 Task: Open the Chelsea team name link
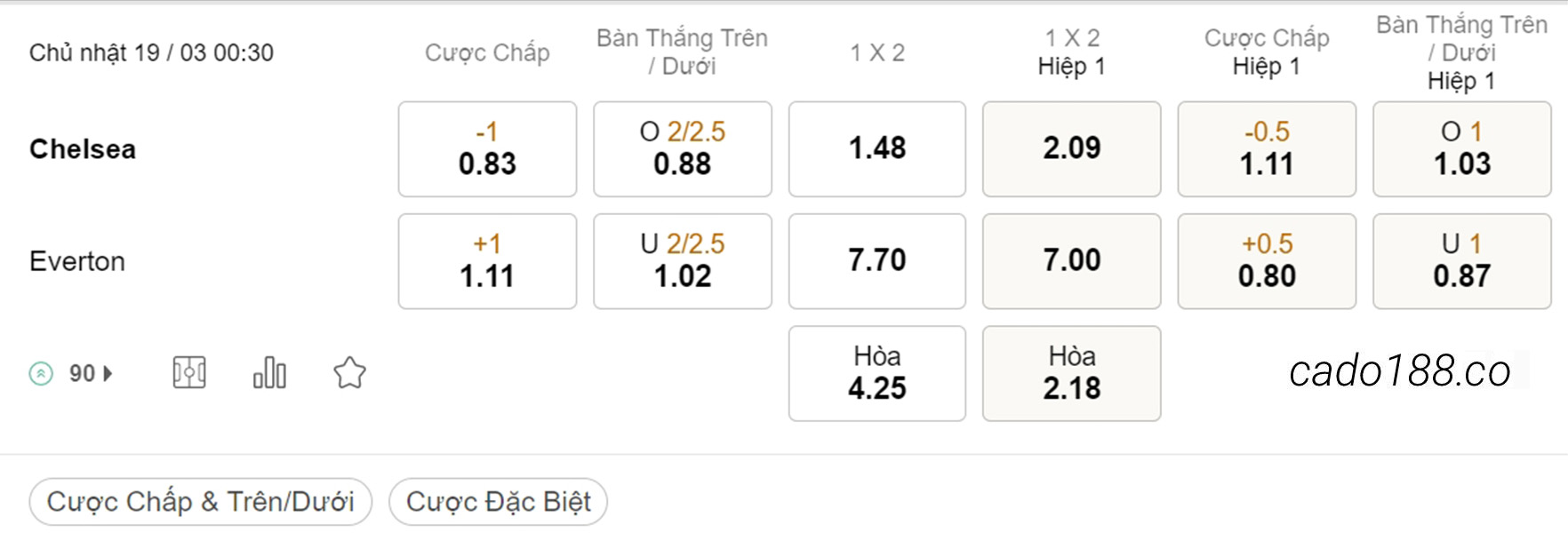click(83, 149)
